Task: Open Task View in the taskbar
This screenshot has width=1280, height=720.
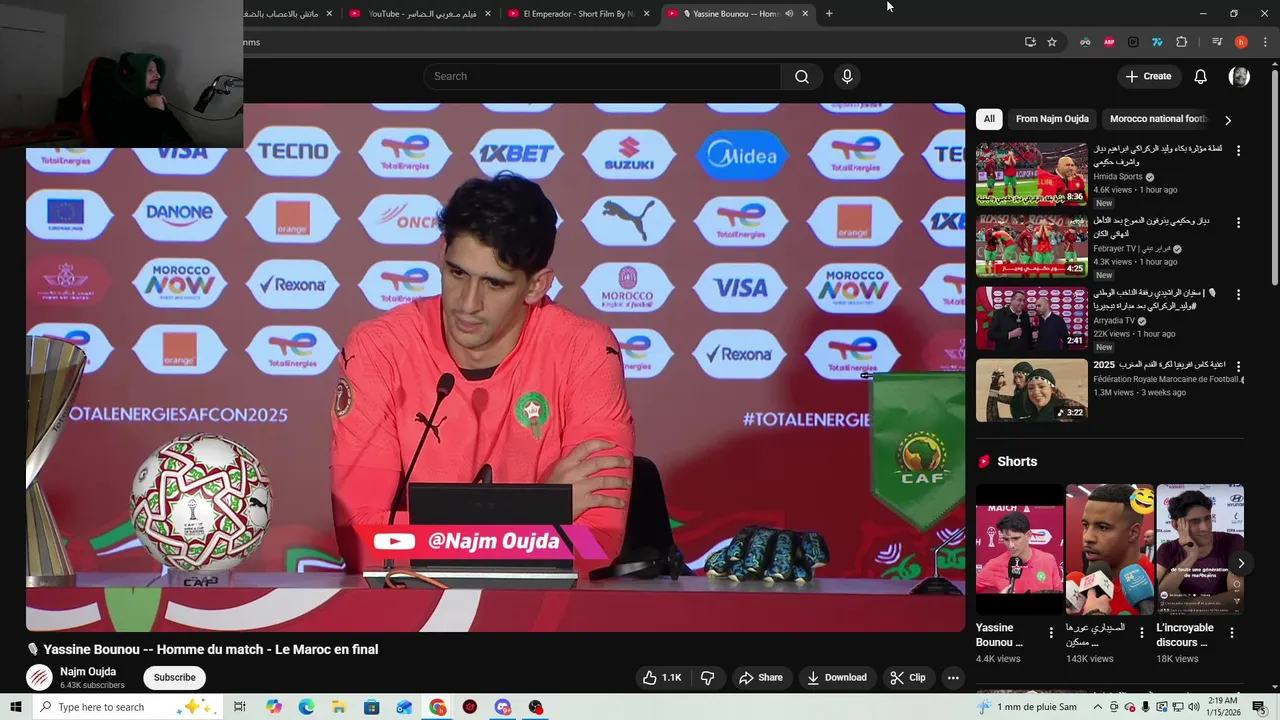Action: coord(240,707)
